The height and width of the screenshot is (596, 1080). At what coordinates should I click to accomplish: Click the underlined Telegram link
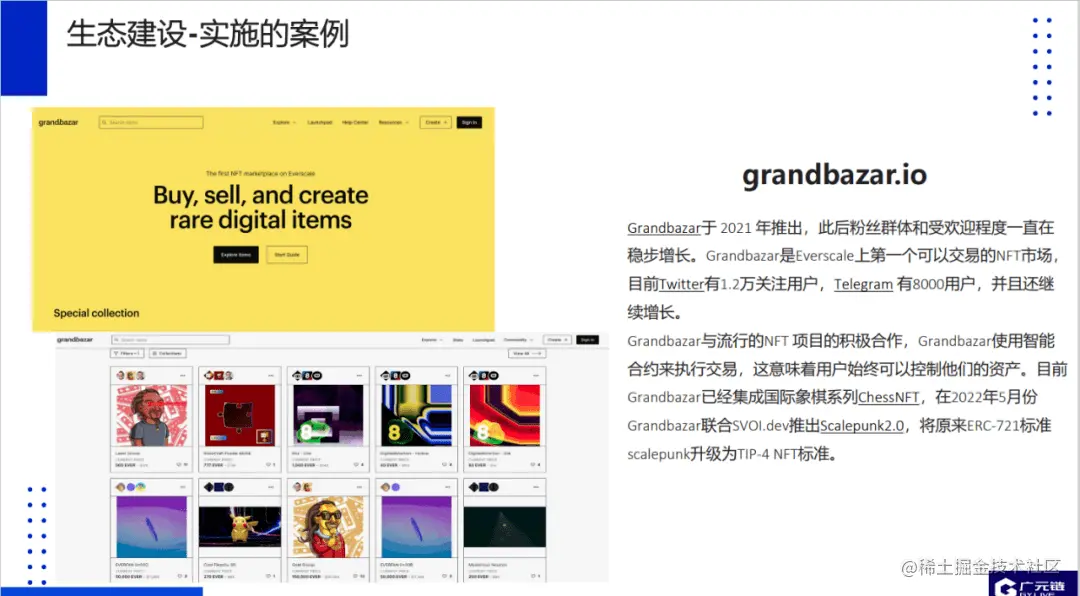(864, 284)
